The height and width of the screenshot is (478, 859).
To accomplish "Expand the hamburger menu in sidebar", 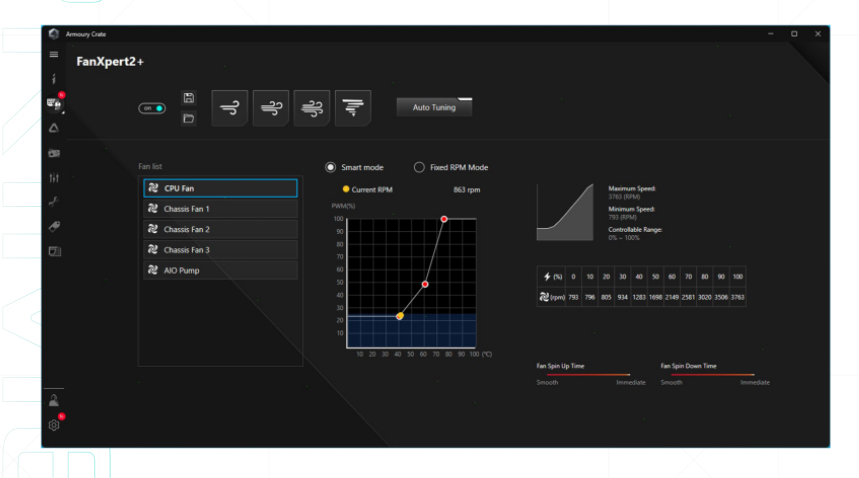I will click(x=55, y=54).
